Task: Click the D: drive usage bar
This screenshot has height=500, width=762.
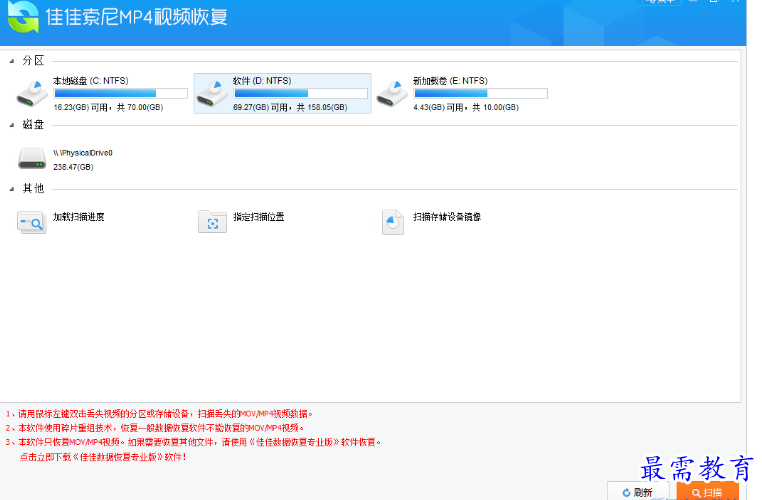Action: point(300,93)
